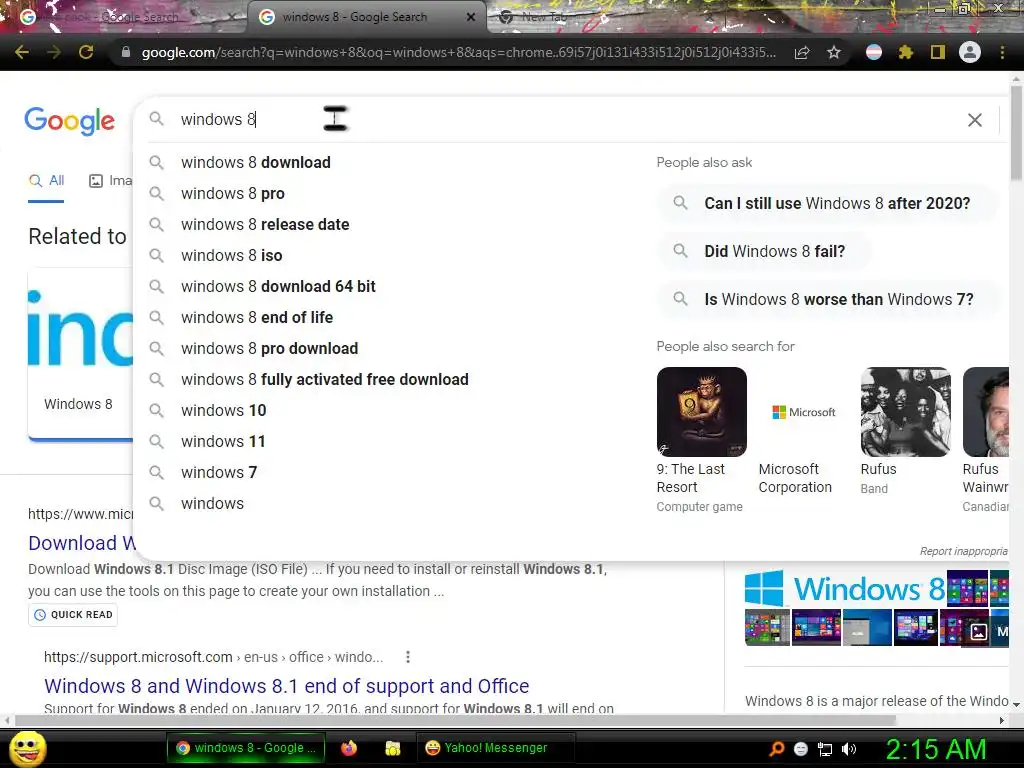Select the Images search filter tab
The image size is (1024, 768).
coord(110,181)
